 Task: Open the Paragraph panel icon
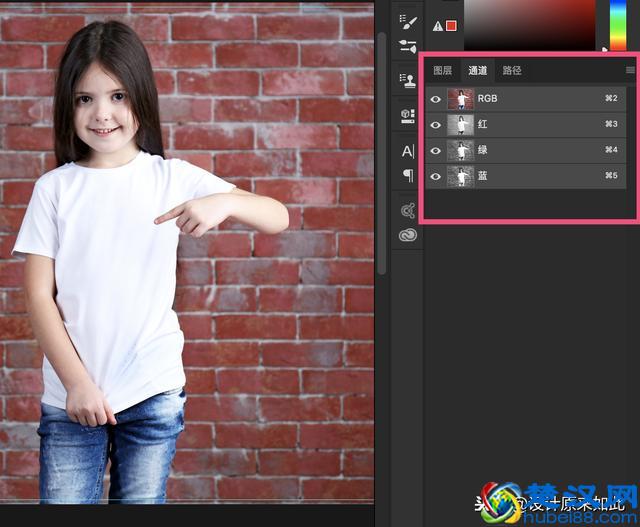tap(407, 176)
